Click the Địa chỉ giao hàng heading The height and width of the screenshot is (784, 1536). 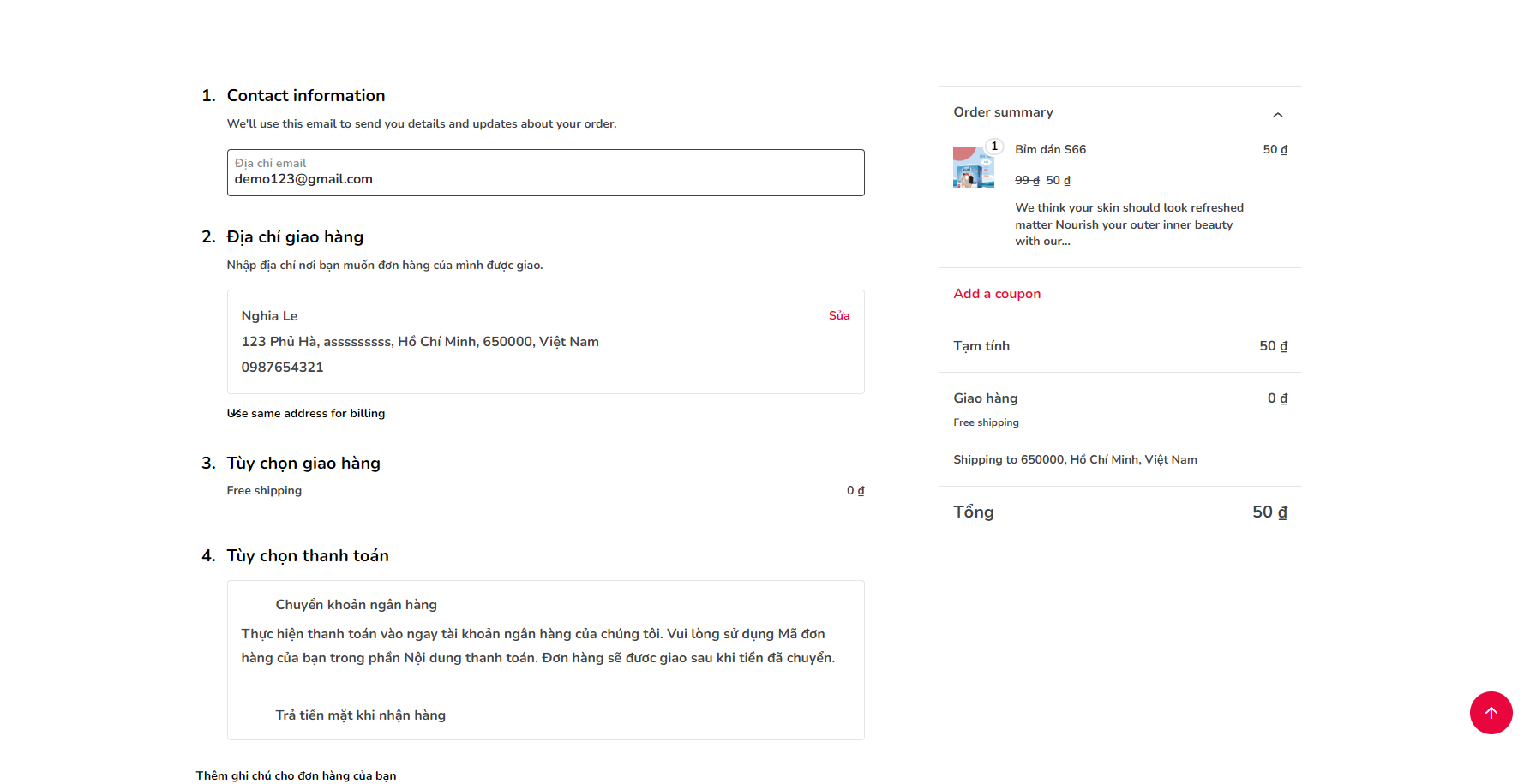pyautogui.click(x=295, y=236)
